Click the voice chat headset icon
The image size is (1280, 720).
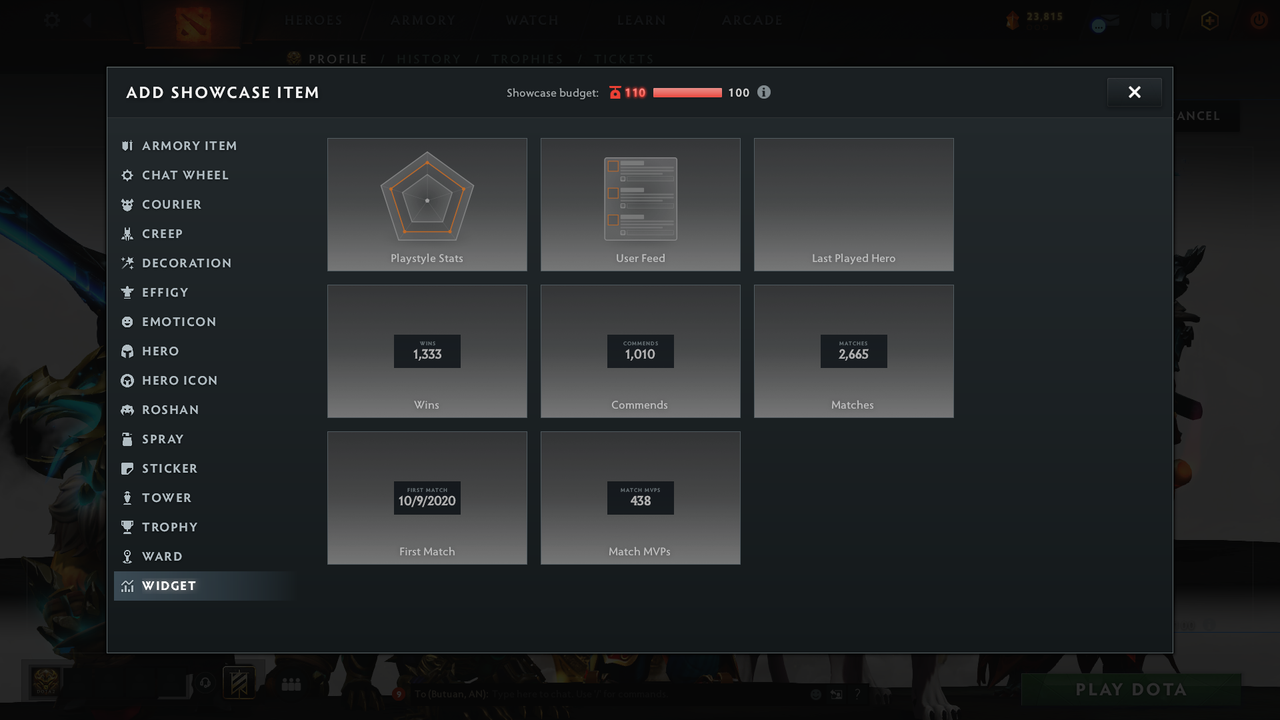pyautogui.click(x=205, y=683)
